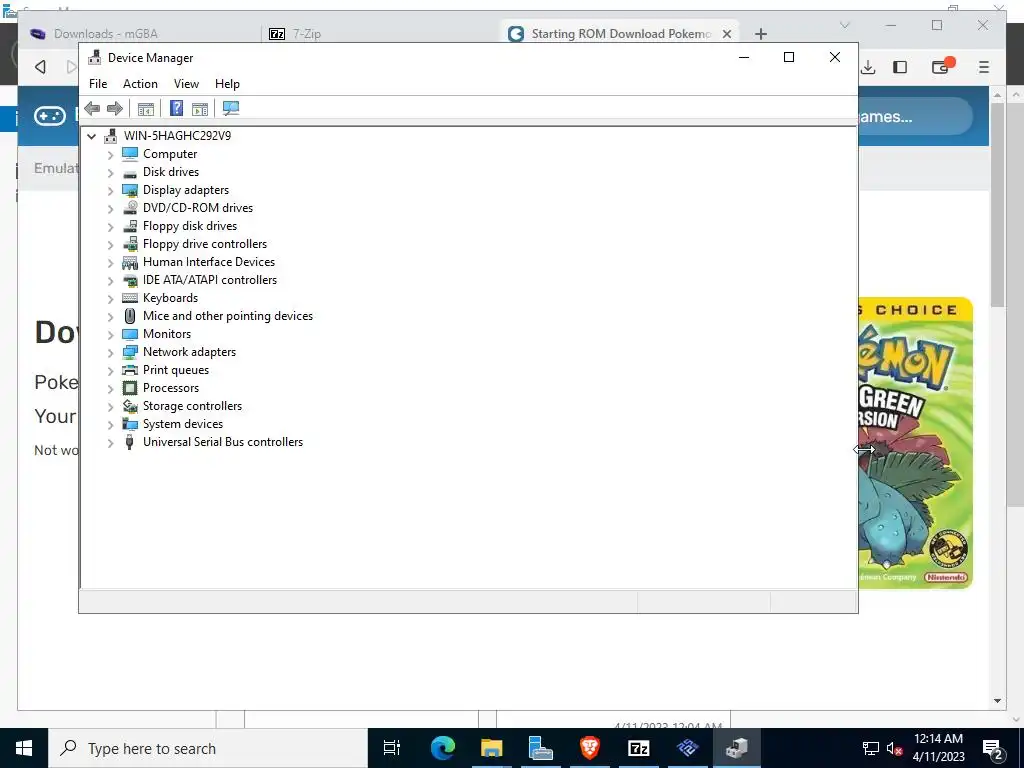Screen dimensions: 1024x768
Task: Click the Human Interface Devices icon
Action: pos(130,262)
